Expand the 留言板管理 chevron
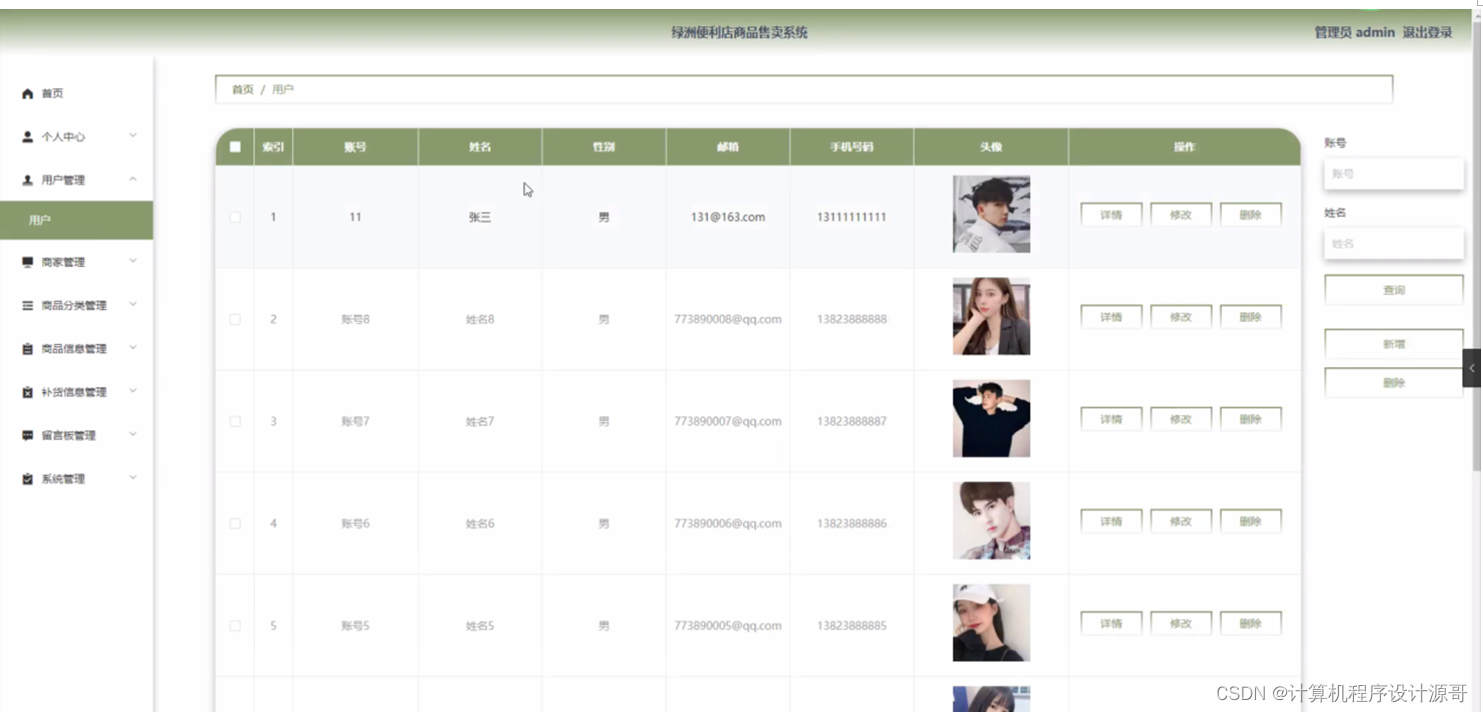Image resolution: width=1483 pixels, height=712 pixels. click(x=133, y=435)
